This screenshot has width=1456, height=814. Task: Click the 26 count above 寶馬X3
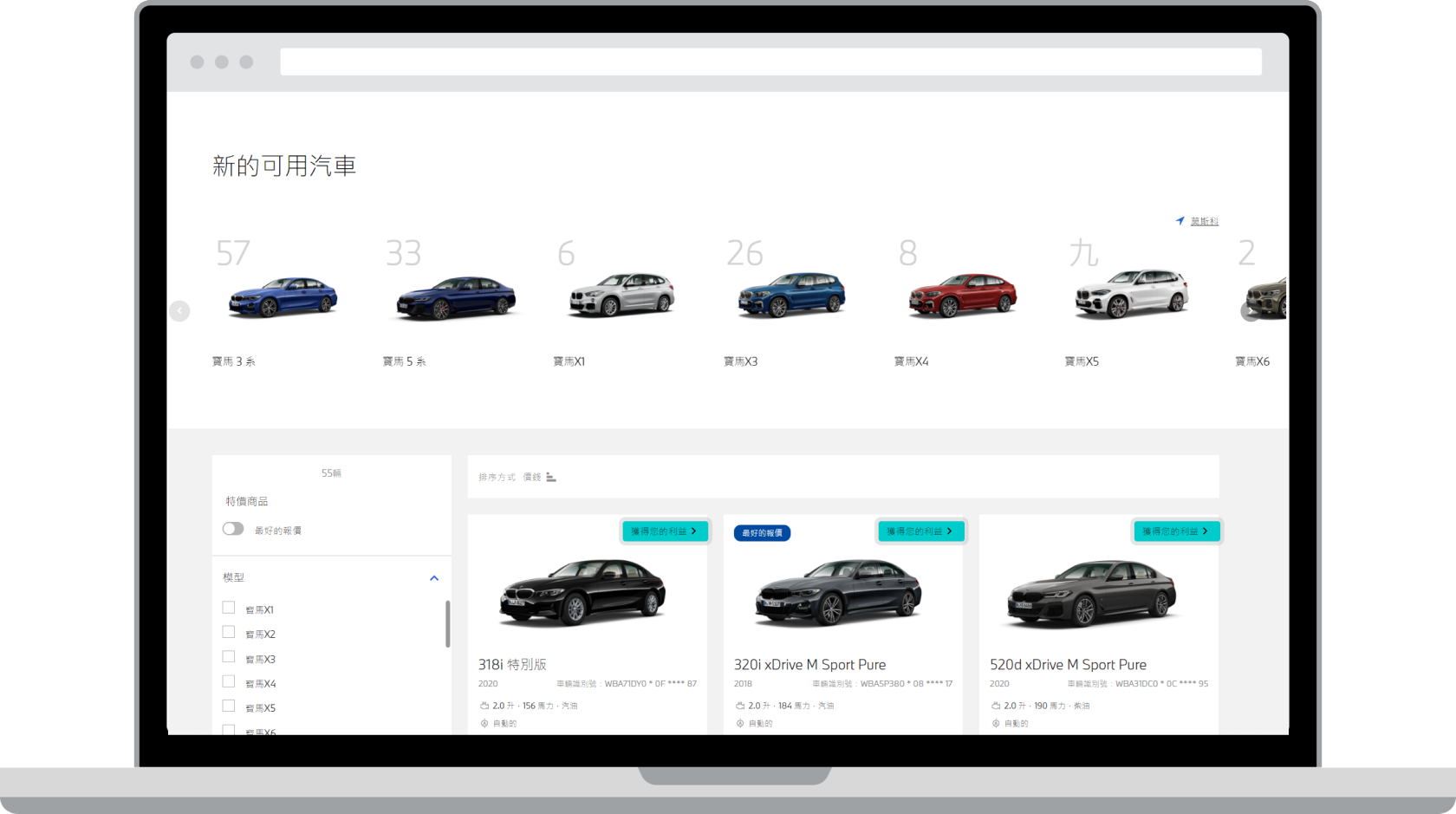(x=745, y=253)
